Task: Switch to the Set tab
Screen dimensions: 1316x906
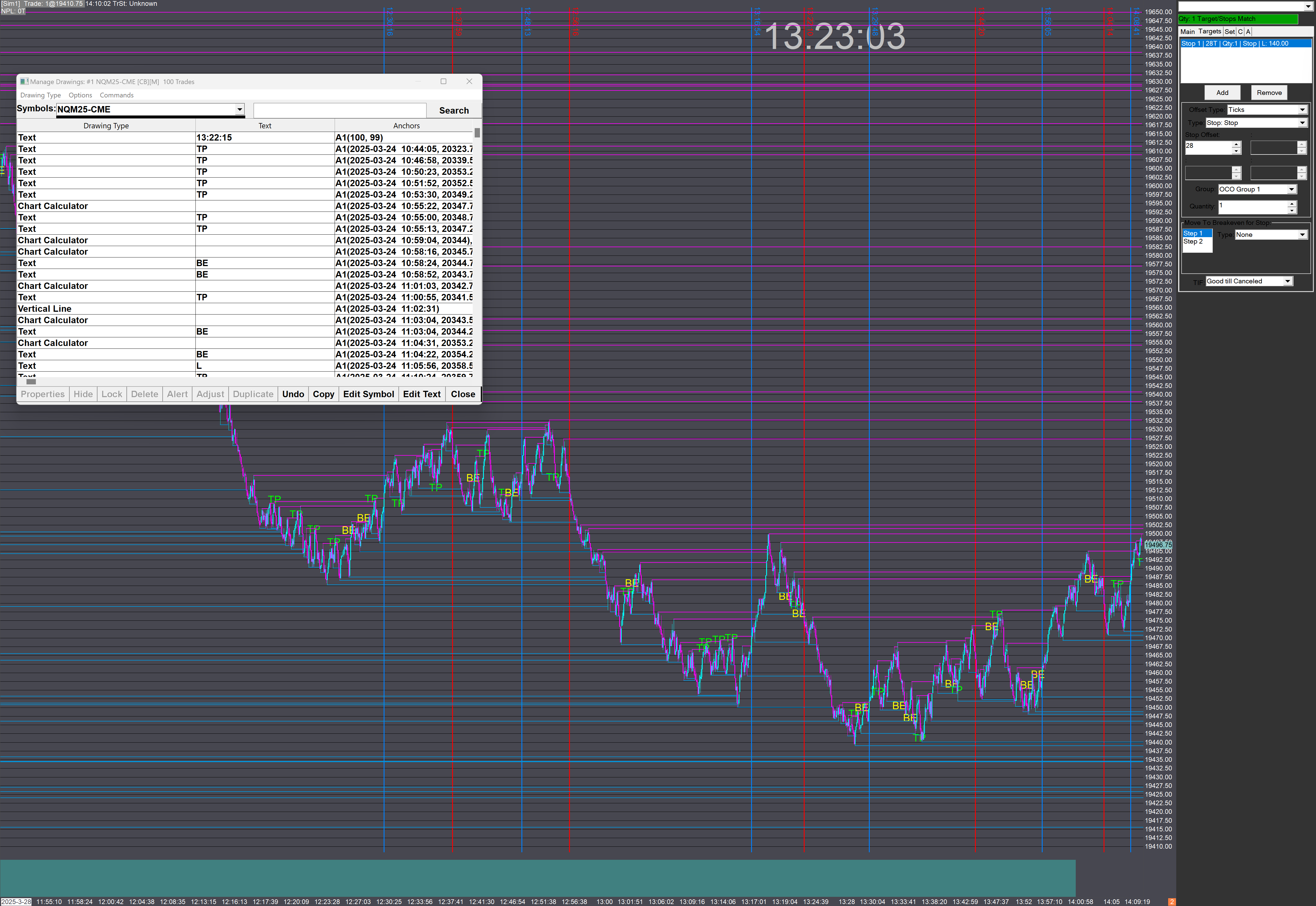Action: click(1229, 32)
